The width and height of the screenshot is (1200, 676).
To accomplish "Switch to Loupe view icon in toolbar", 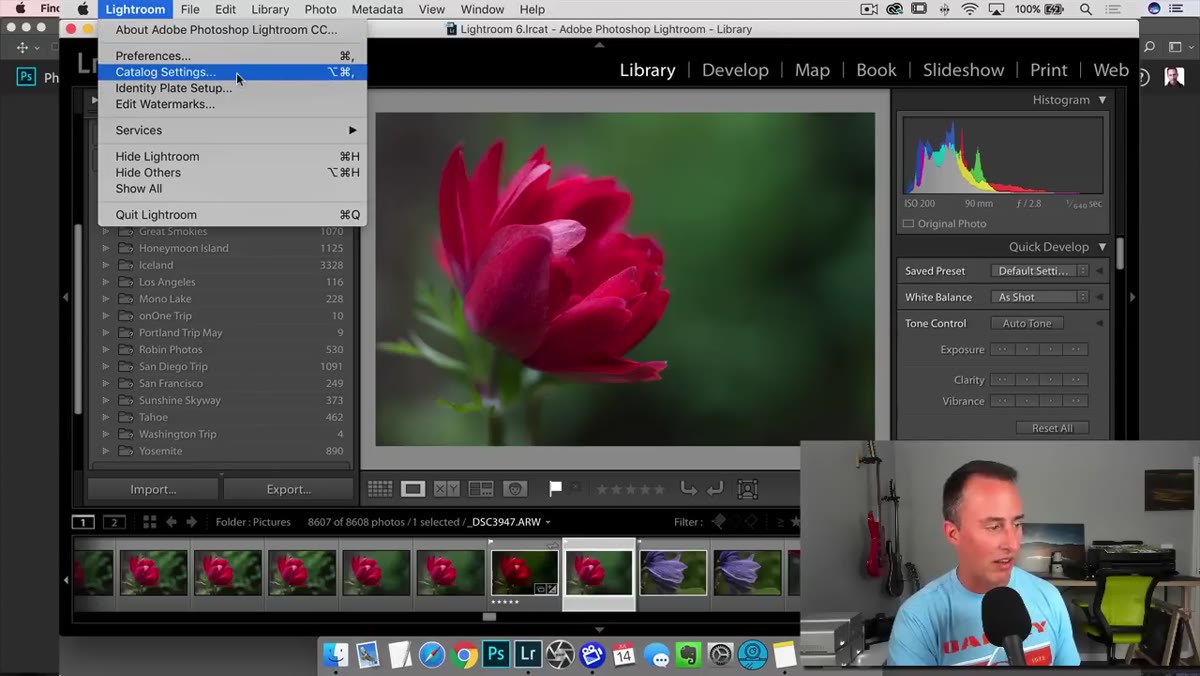I will pyautogui.click(x=413, y=489).
